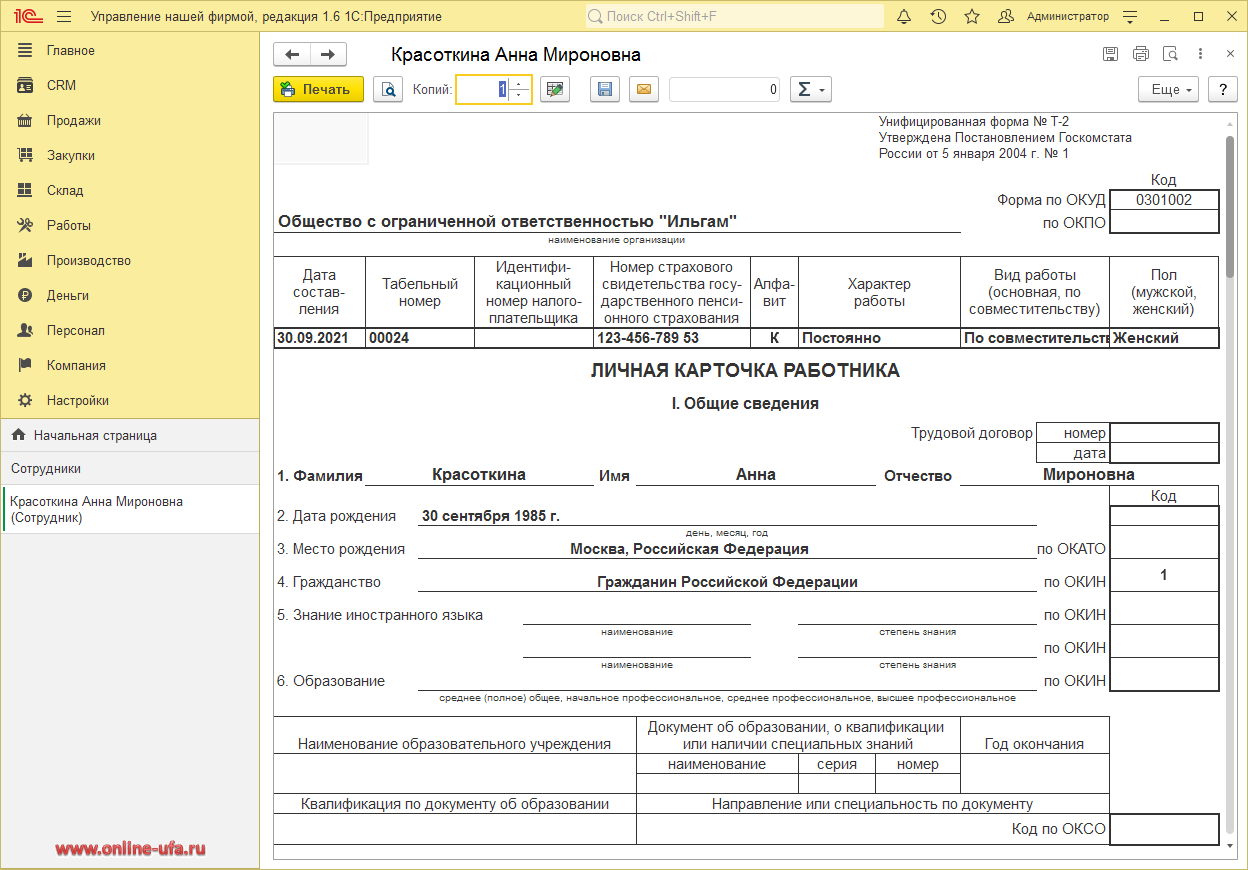Open notifications bell icon

click(x=904, y=16)
